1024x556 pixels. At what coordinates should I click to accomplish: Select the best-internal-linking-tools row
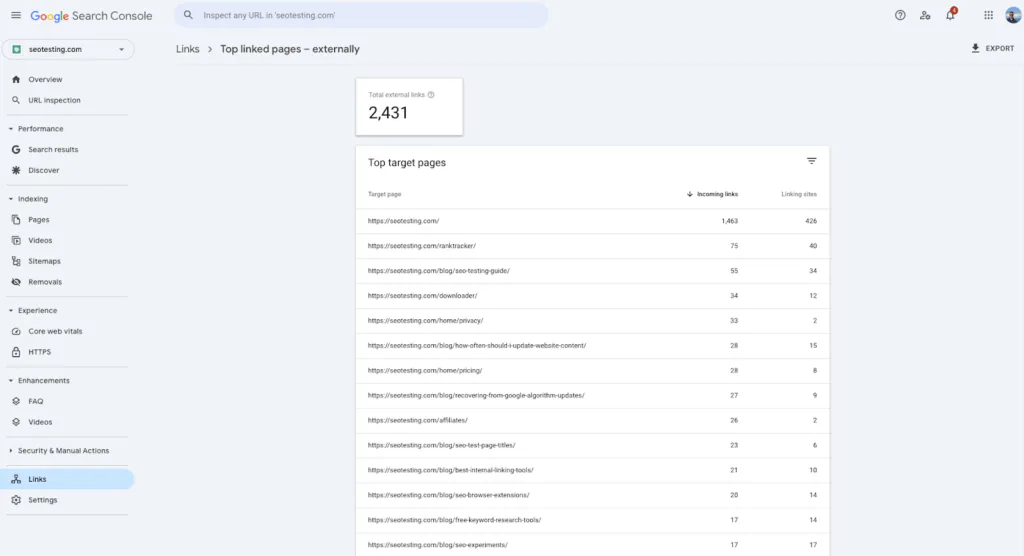pyautogui.click(x=592, y=470)
